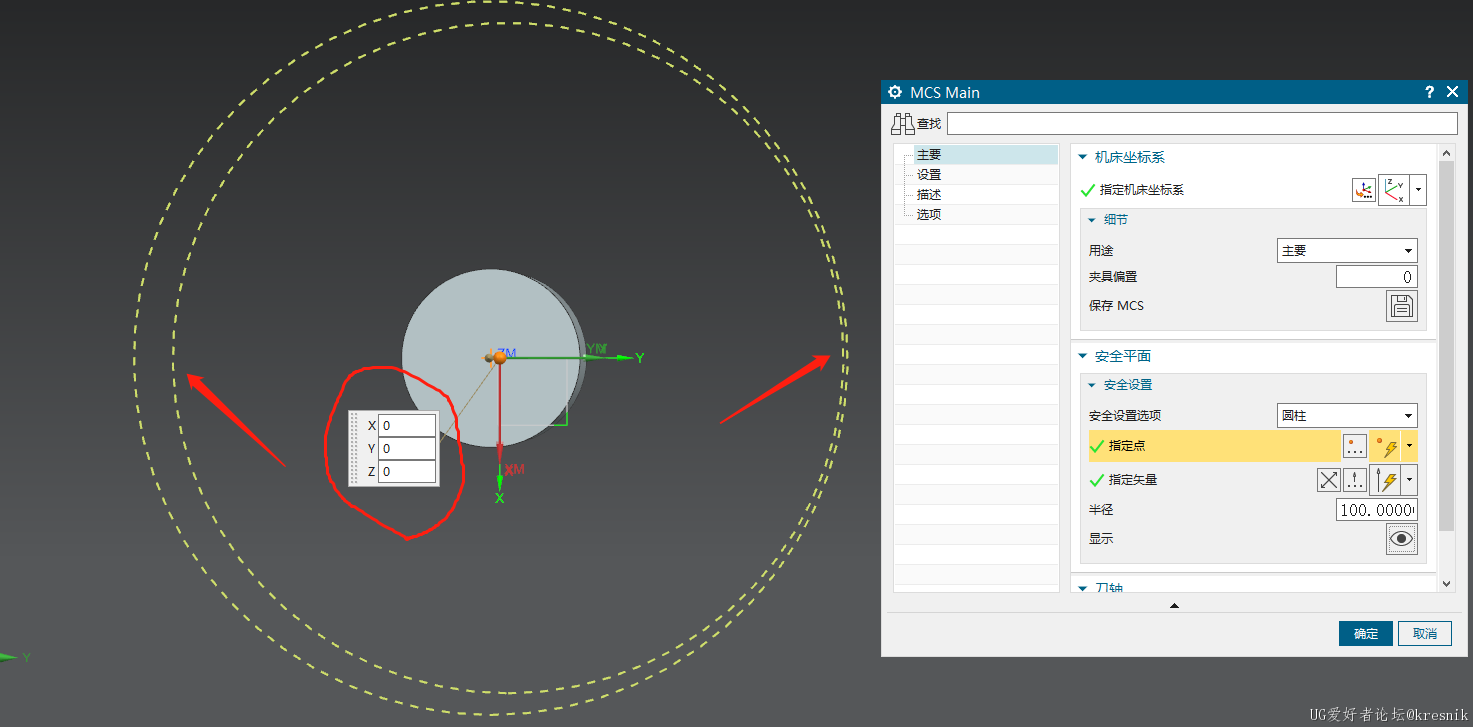Click the Y coordinate input box
Image resolution: width=1473 pixels, height=727 pixels.
coord(407,448)
